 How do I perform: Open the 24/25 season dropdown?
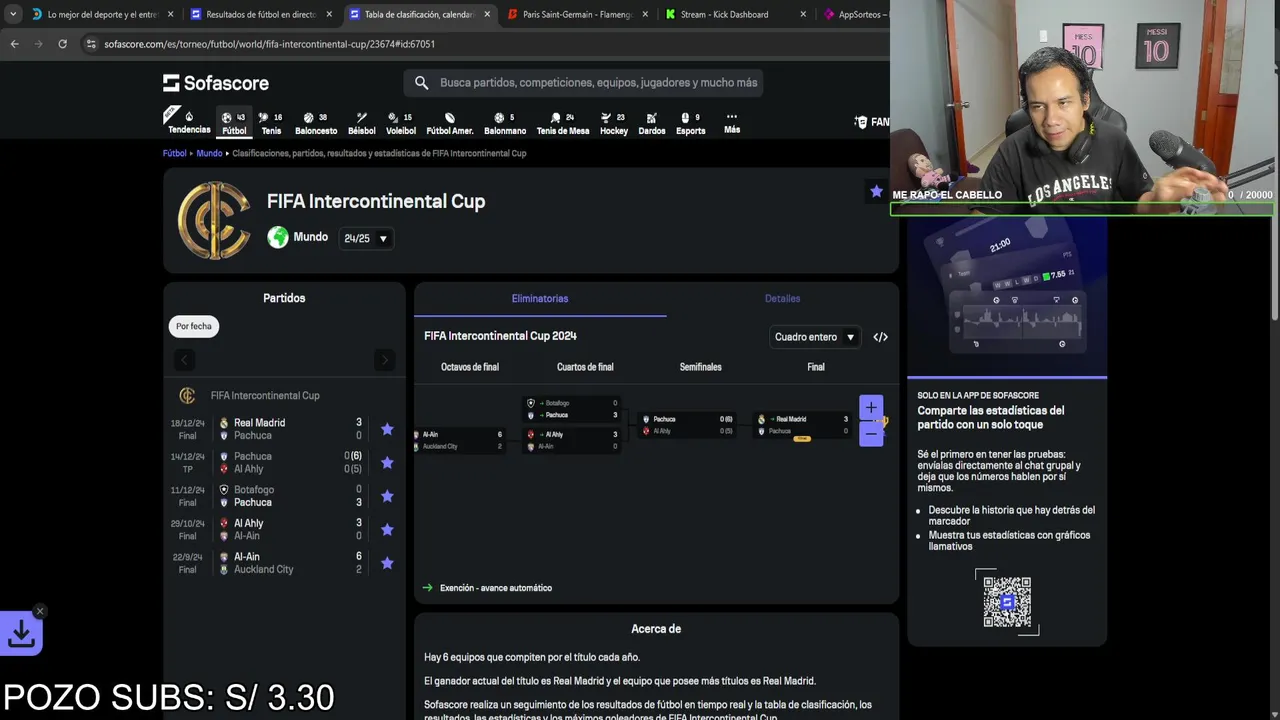[366, 238]
